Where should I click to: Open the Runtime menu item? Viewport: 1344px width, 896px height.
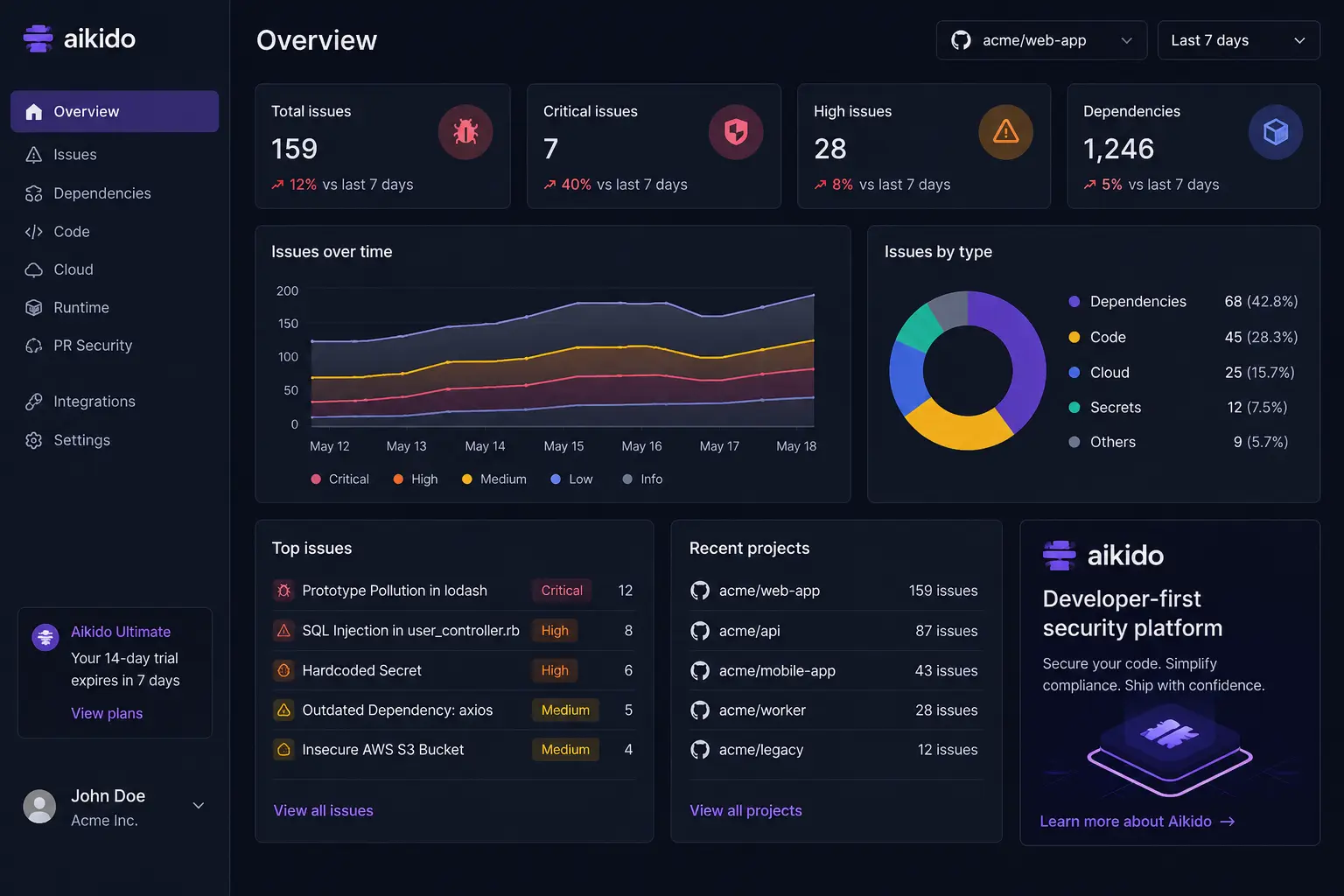115,308
